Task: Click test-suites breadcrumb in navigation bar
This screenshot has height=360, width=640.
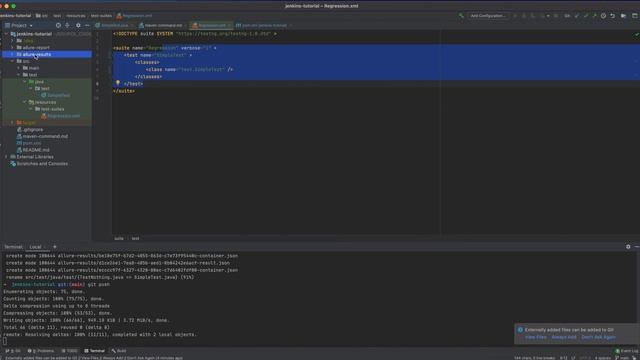Action: [101, 16]
